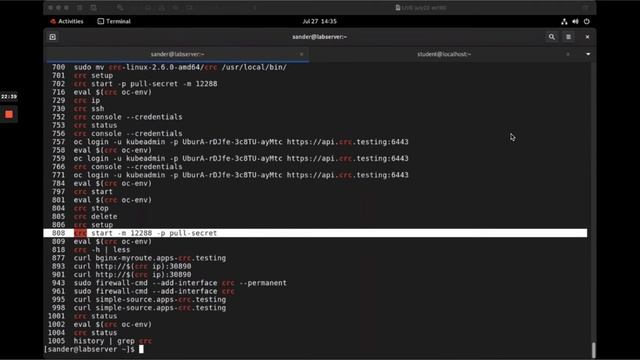Click line 1005 history | grep crc
This screenshot has height=360, width=640.
tap(100, 341)
